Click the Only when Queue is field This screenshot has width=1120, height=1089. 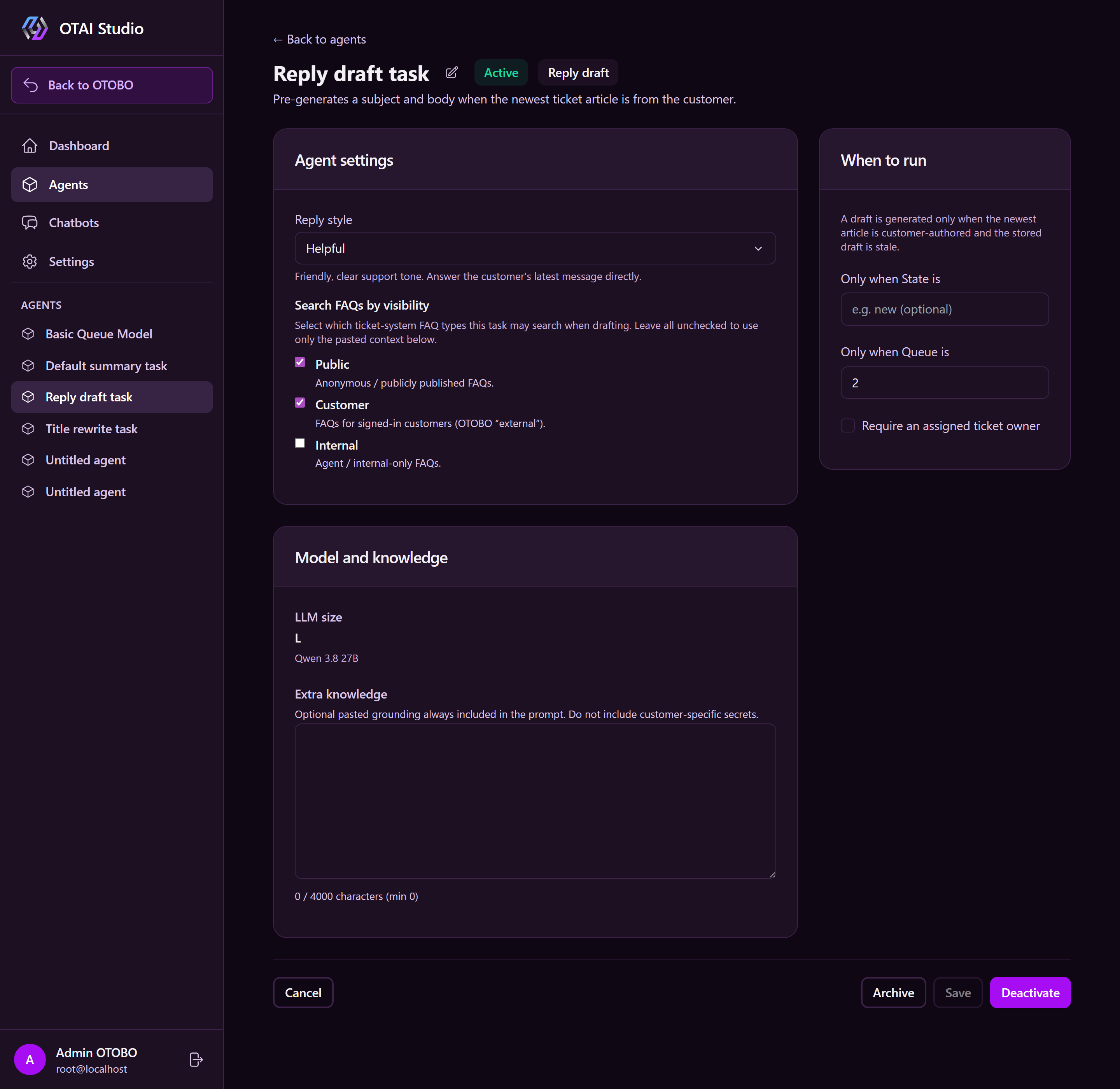tap(944, 383)
